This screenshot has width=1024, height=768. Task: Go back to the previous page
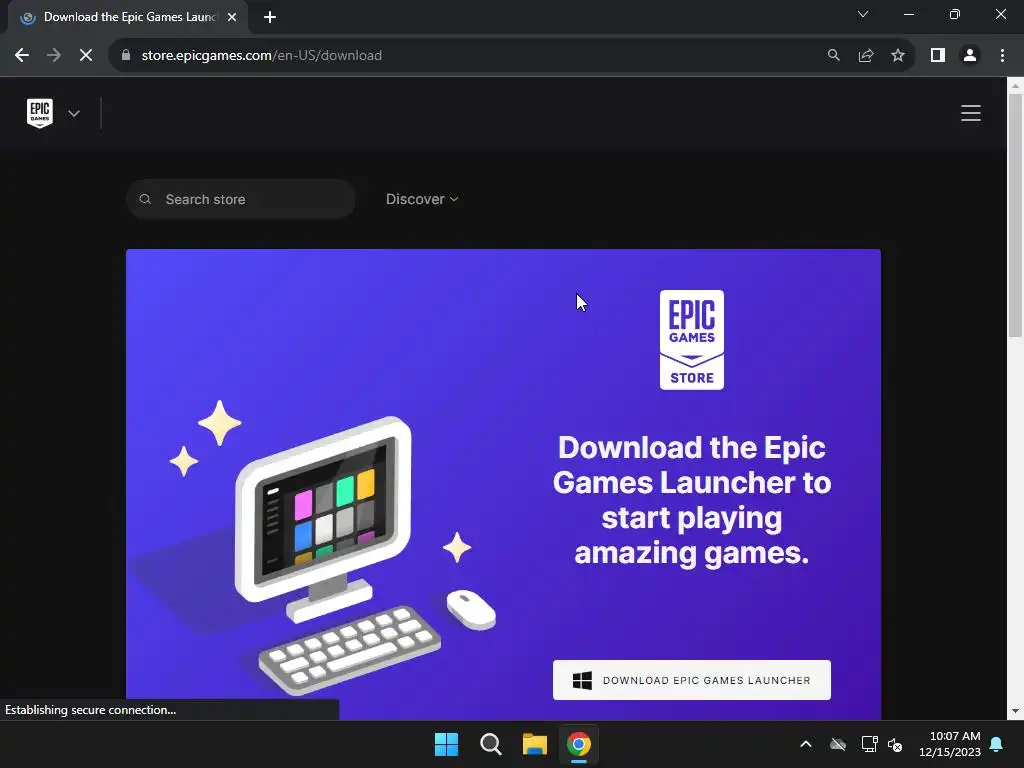22,56
